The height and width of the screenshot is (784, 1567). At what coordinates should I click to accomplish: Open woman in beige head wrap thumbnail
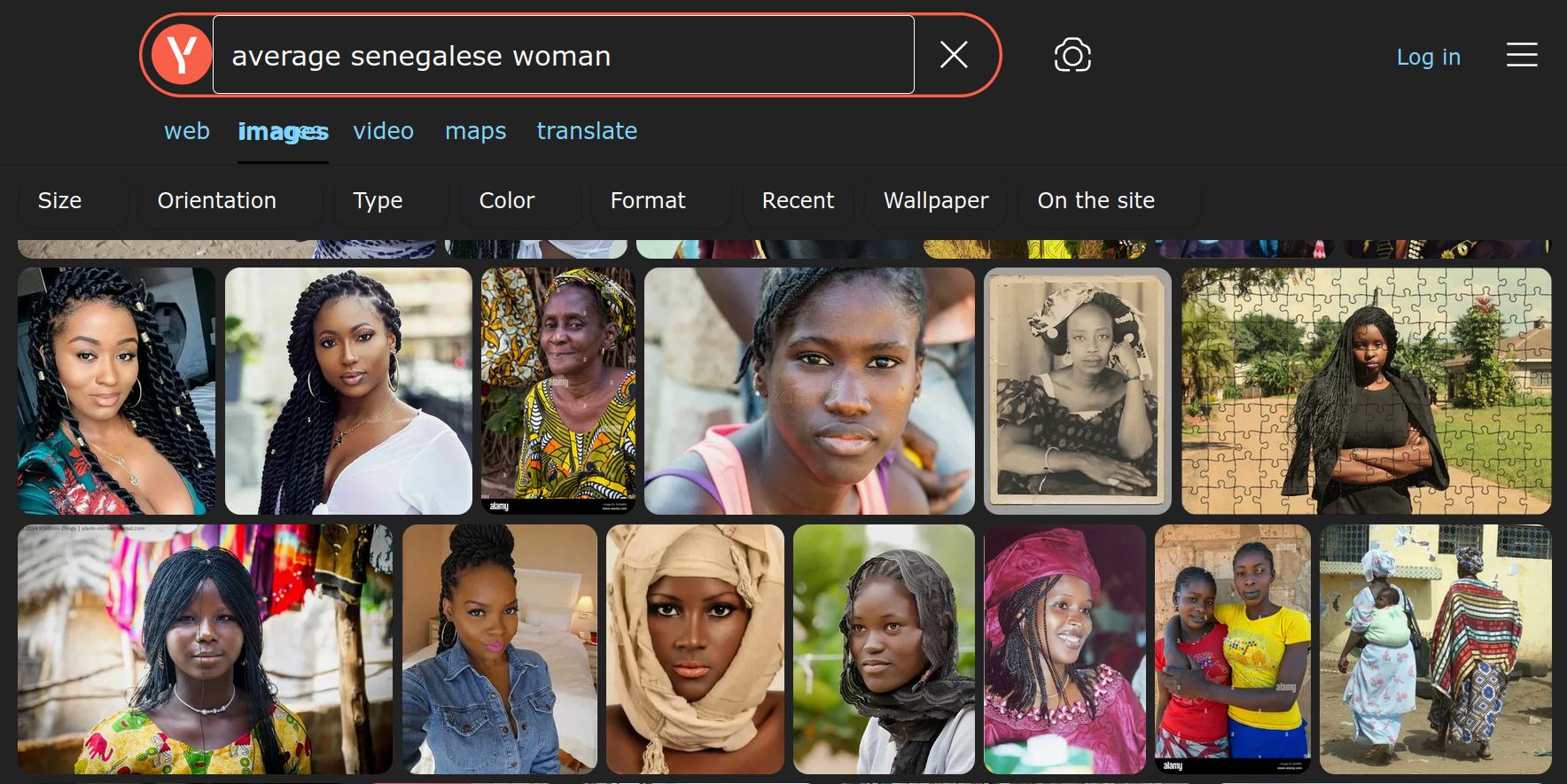[695, 649]
